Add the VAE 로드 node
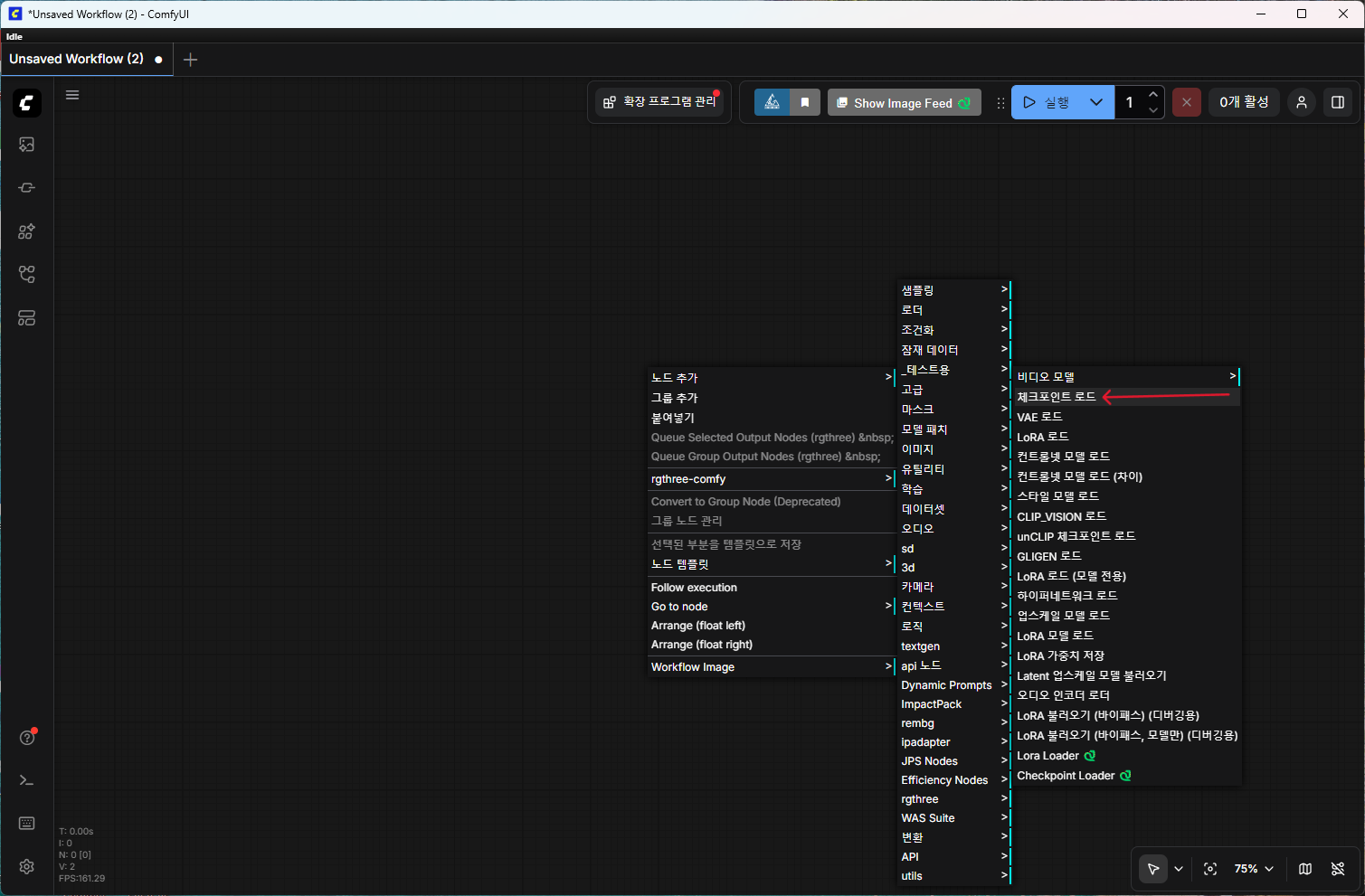Image resolution: width=1365 pixels, height=896 pixels. 1126,417
